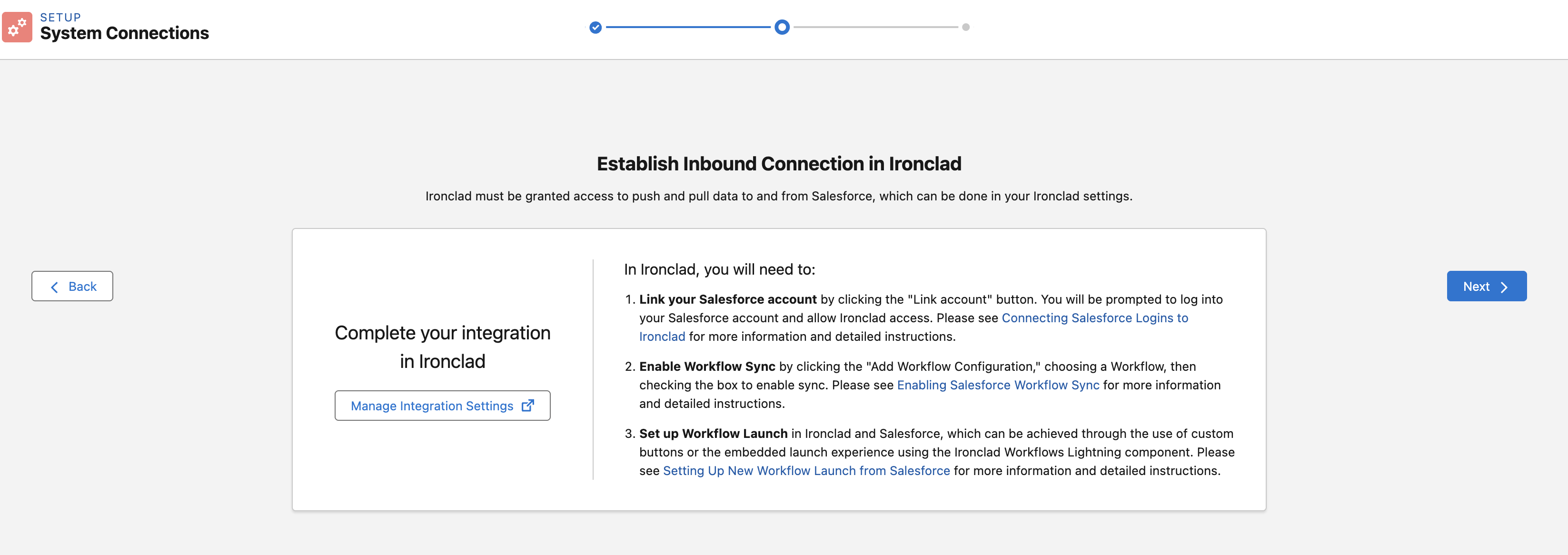
Task: Click Next to continue setup
Action: tap(1487, 286)
